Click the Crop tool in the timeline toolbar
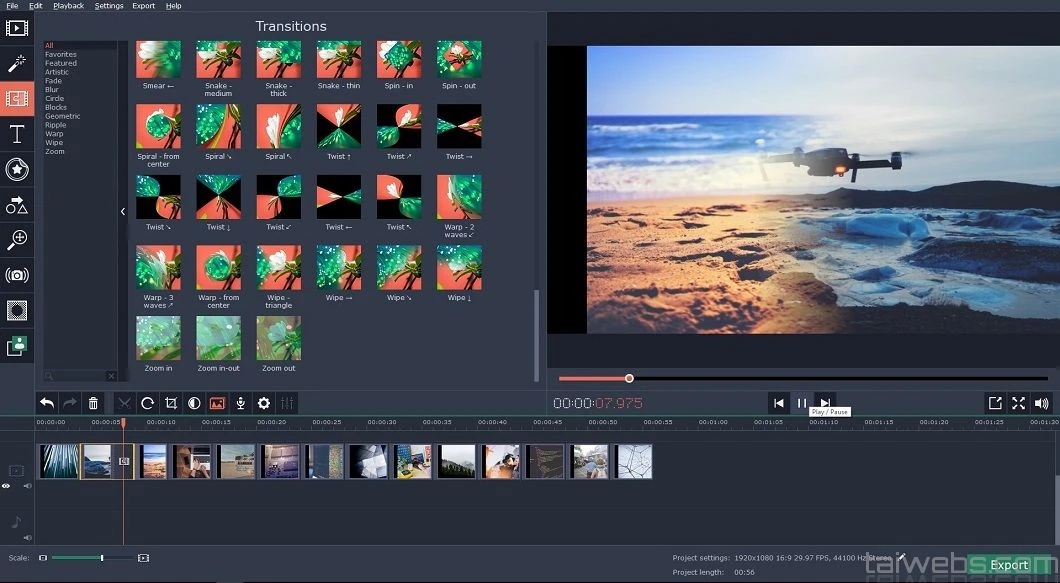The height and width of the screenshot is (583, 1060). [171, 403]
